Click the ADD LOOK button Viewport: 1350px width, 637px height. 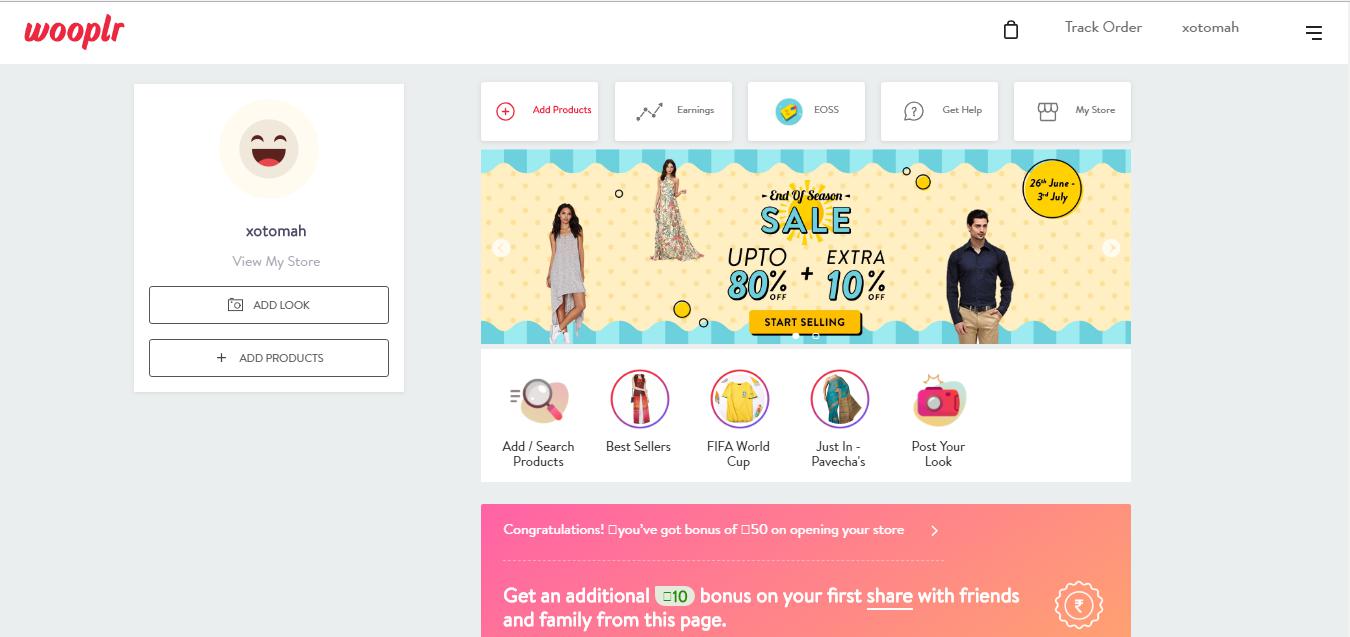point(269,305)
